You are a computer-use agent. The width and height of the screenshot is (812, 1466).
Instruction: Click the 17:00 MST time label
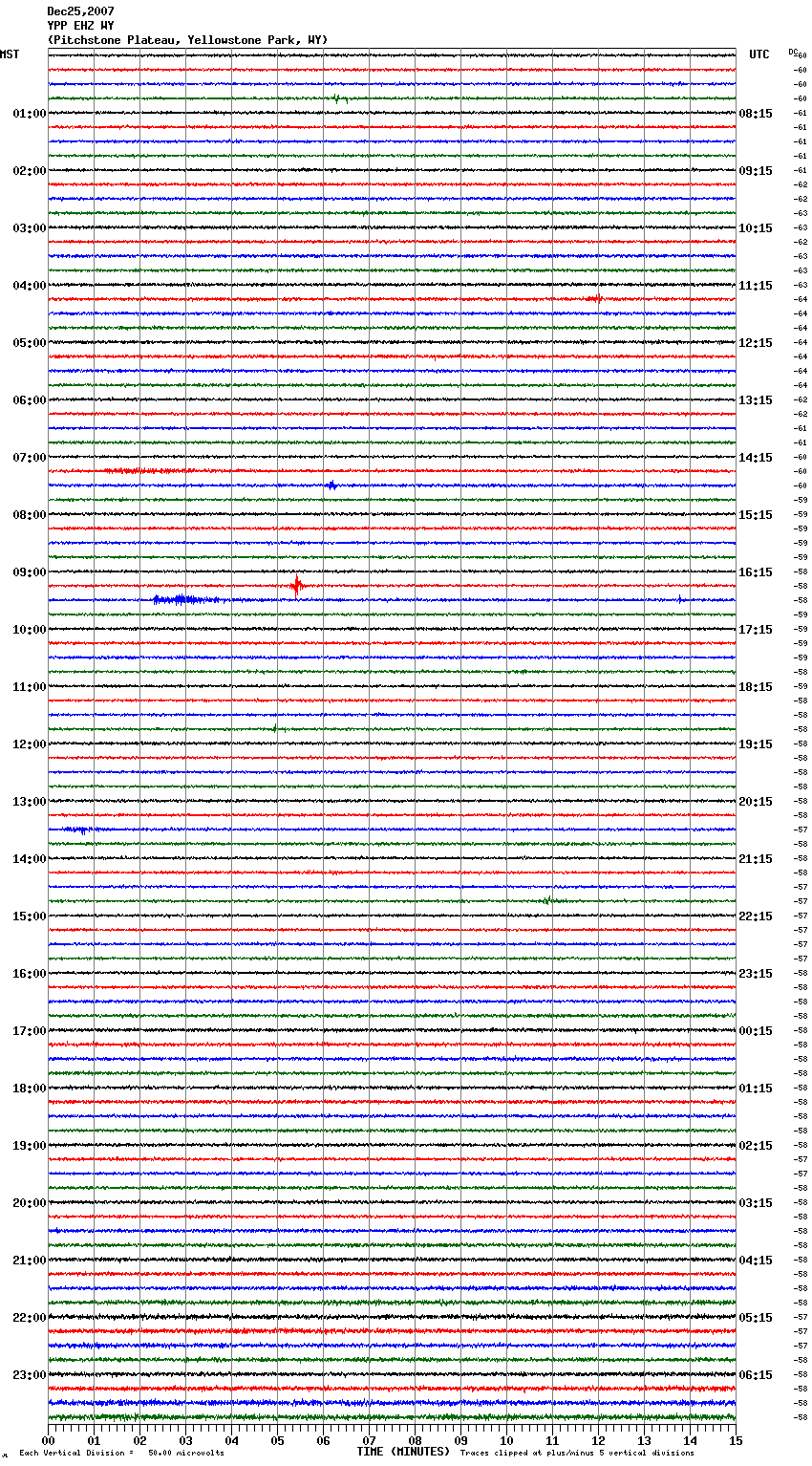coord(30,1031)
